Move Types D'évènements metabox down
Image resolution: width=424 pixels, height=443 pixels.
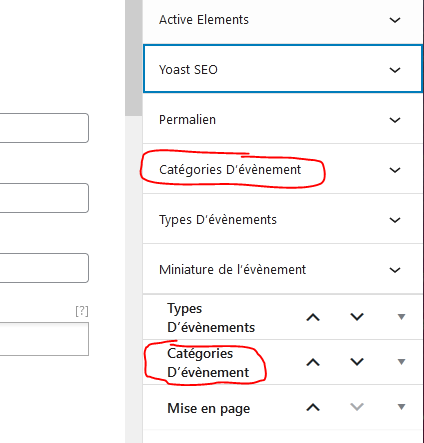[357, 317]
